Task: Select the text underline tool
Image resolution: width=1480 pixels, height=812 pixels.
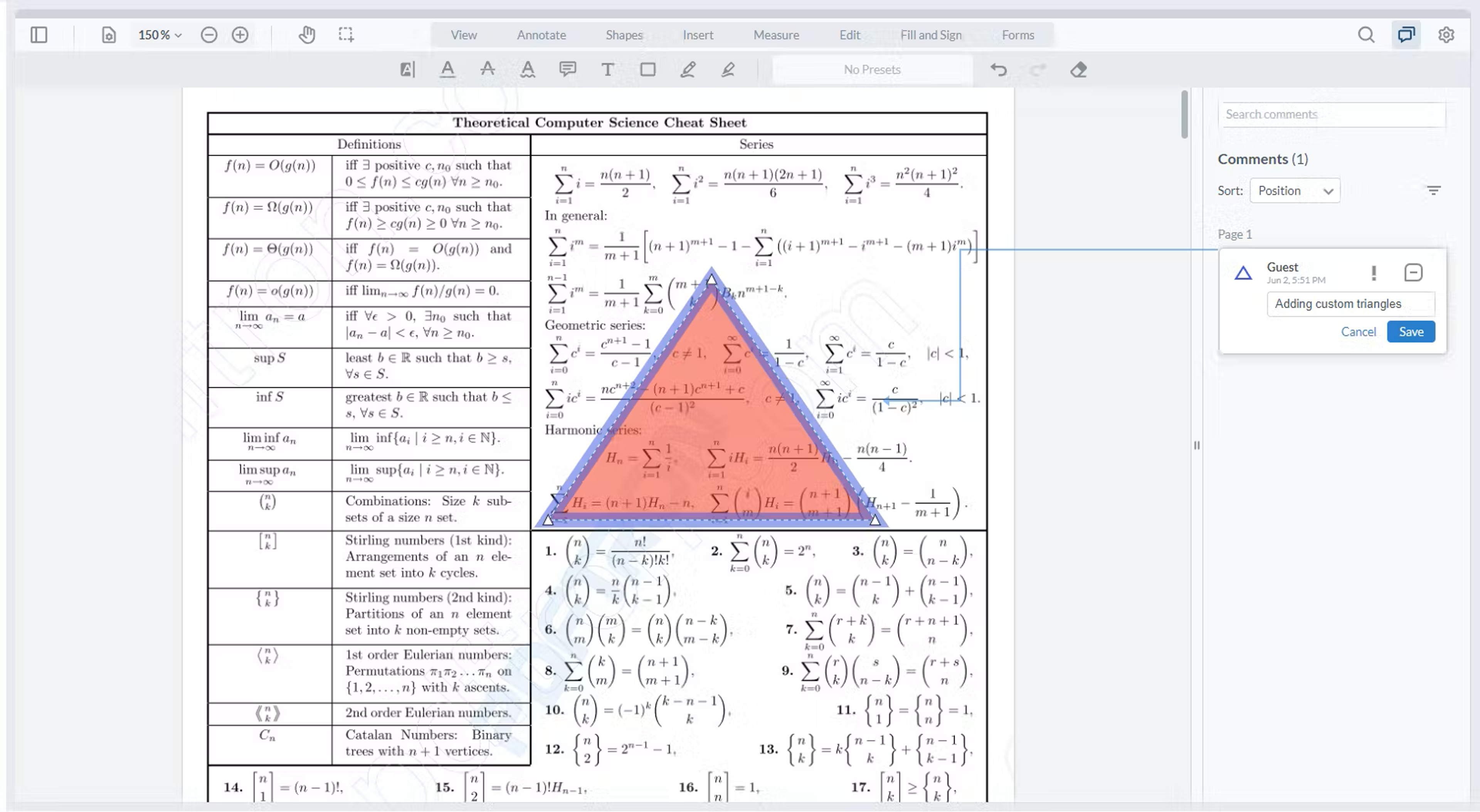Action: (447, 69)
